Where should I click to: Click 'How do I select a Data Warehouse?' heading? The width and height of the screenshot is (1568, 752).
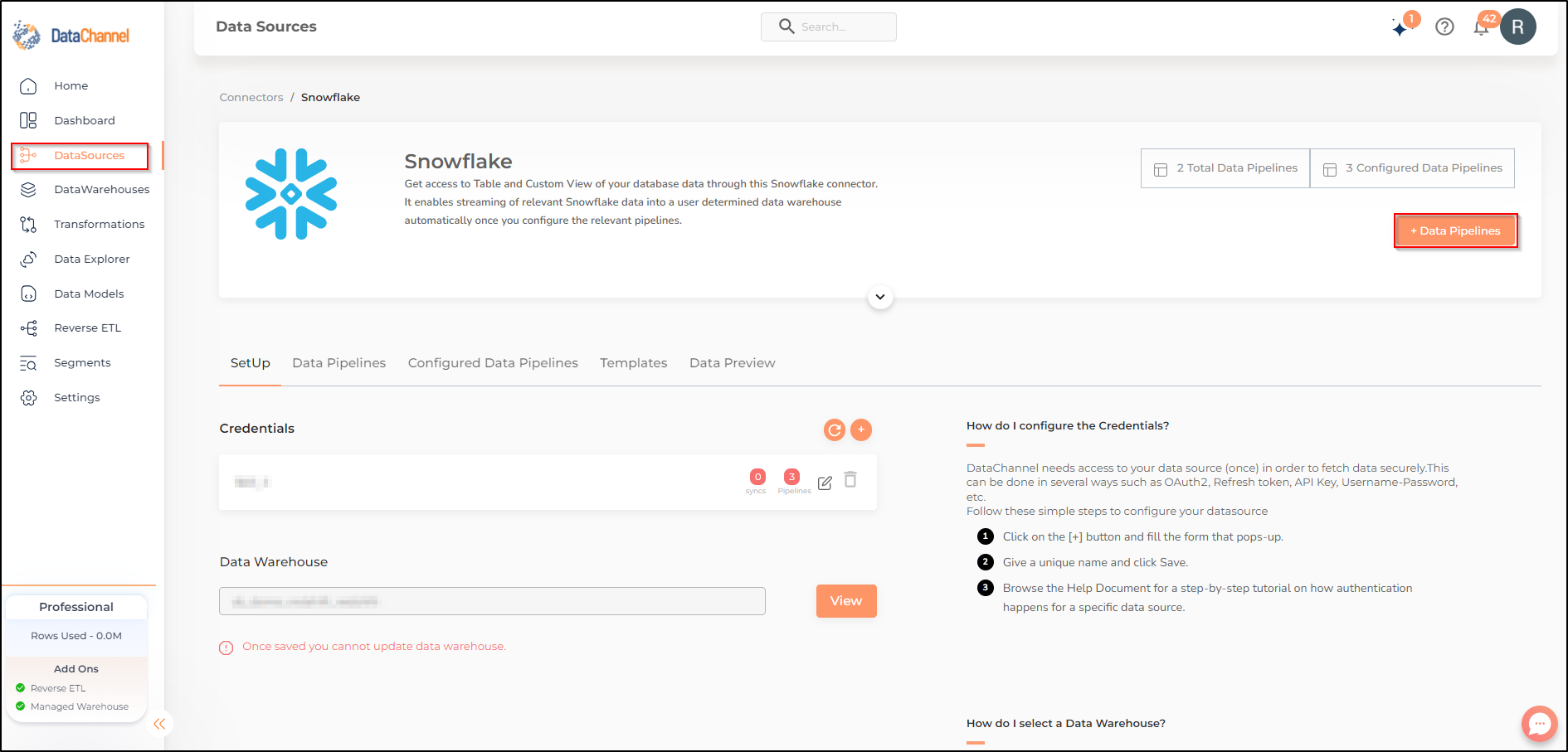[x=1066, y=724]
